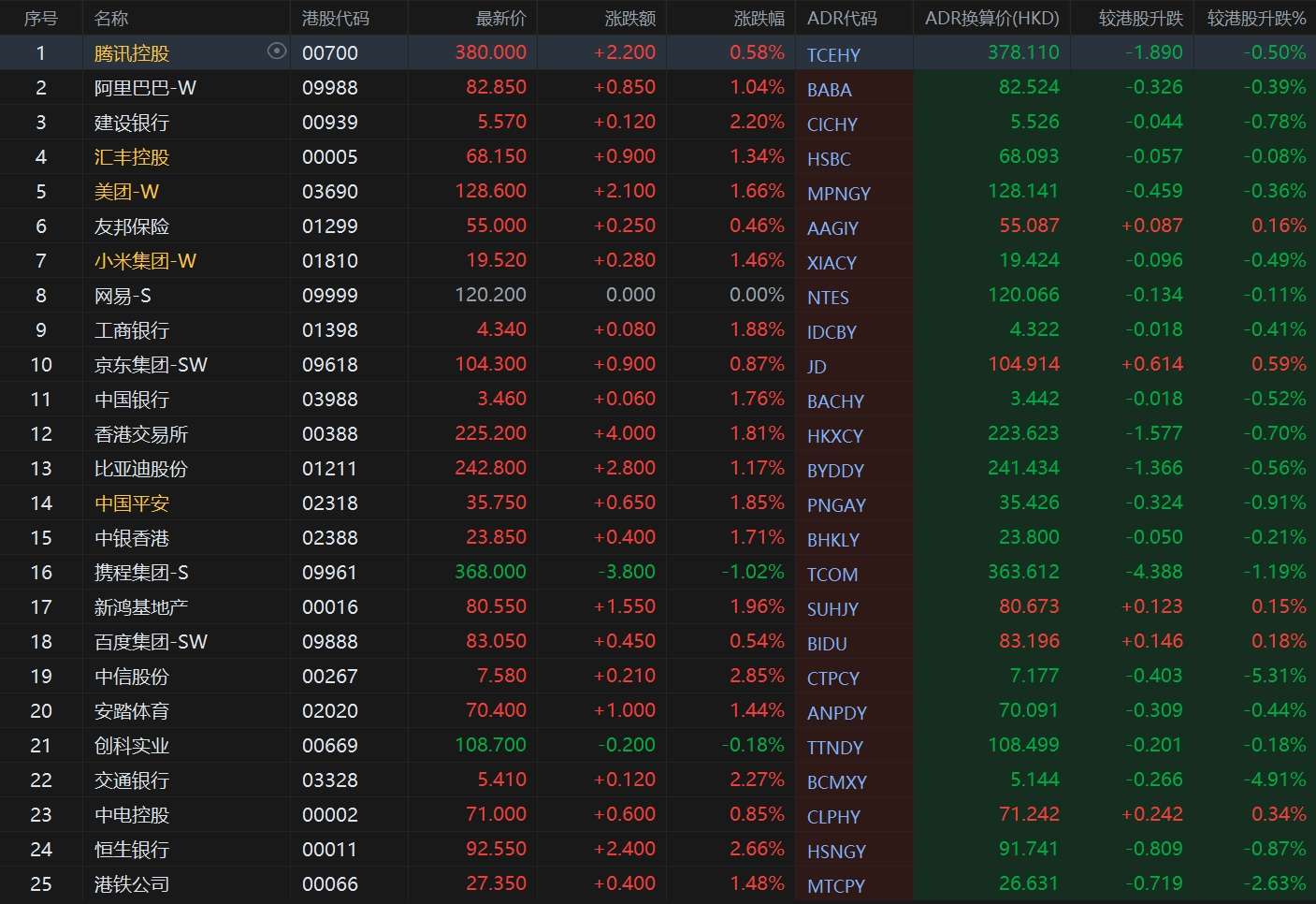
Task: Select the 中信股份 stock name
Action: pos(132,677)
